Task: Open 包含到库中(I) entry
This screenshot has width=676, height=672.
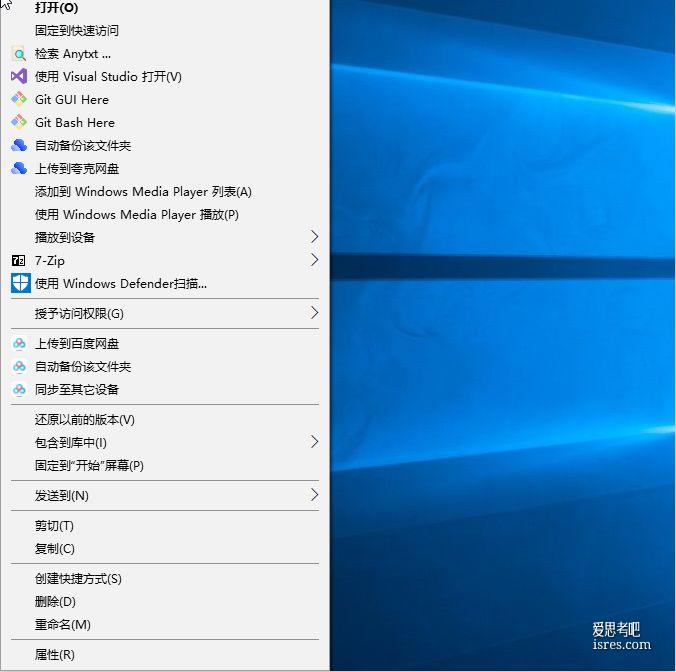Action: pos(165,443)
